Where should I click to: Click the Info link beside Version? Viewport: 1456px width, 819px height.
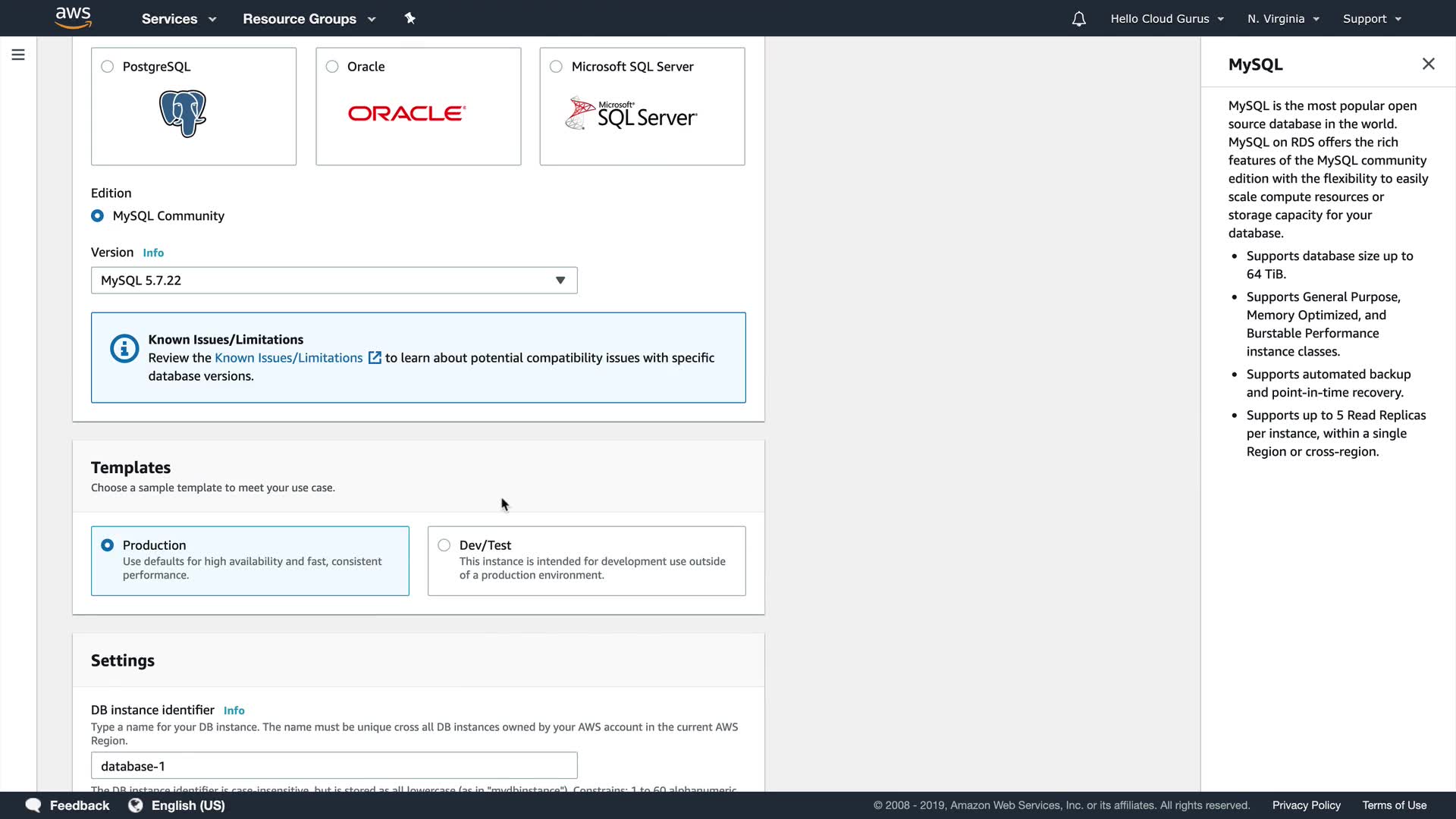(153, 253)
